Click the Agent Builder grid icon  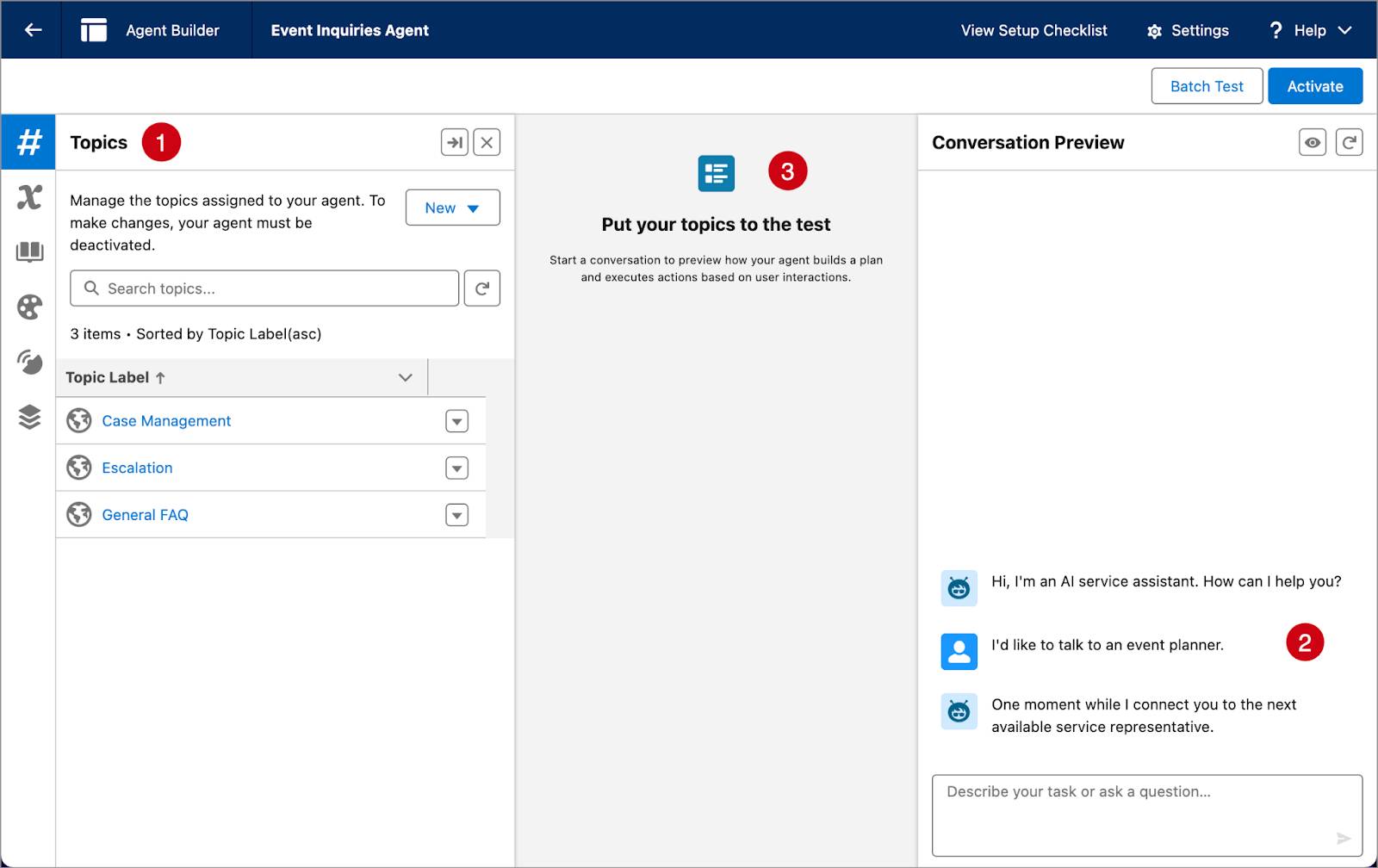click(94, 29)
